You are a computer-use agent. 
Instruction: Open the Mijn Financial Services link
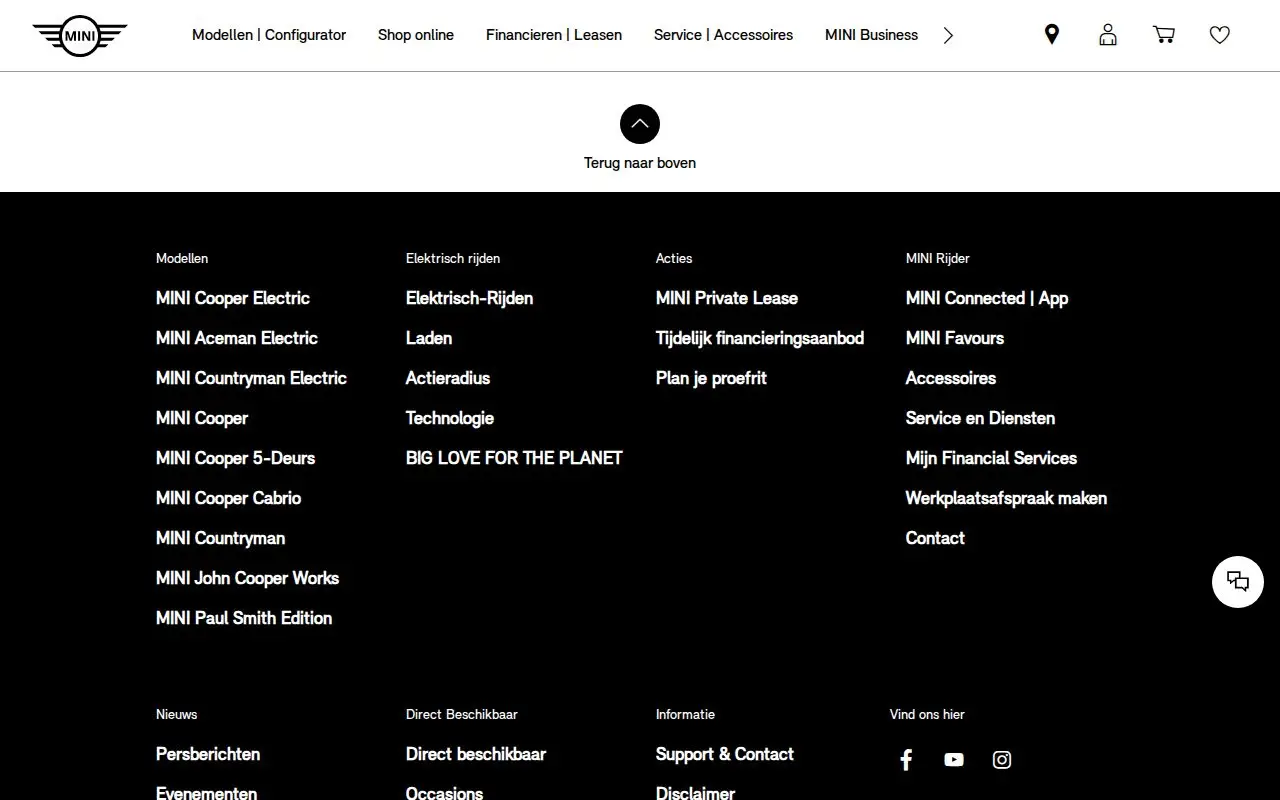991,458
